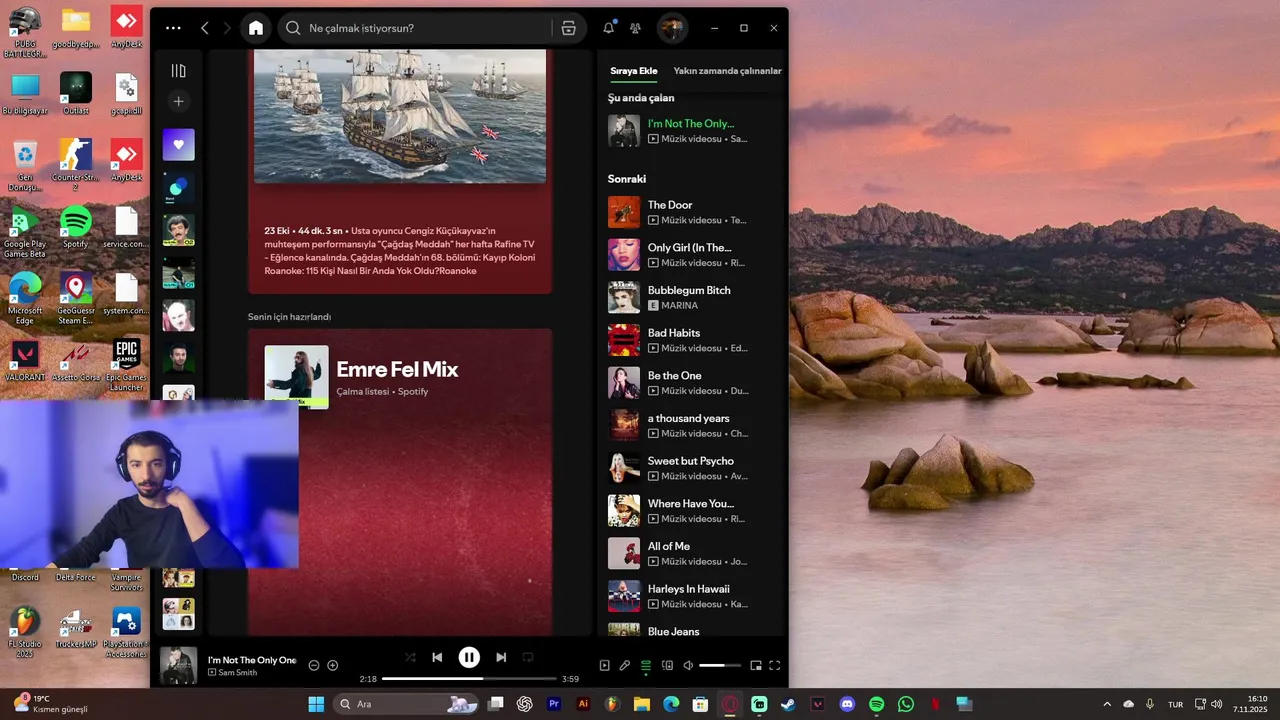Open the miniplayer
Image resolution: width=1280 pixels, height=720 pixels.
coord(756,665)
